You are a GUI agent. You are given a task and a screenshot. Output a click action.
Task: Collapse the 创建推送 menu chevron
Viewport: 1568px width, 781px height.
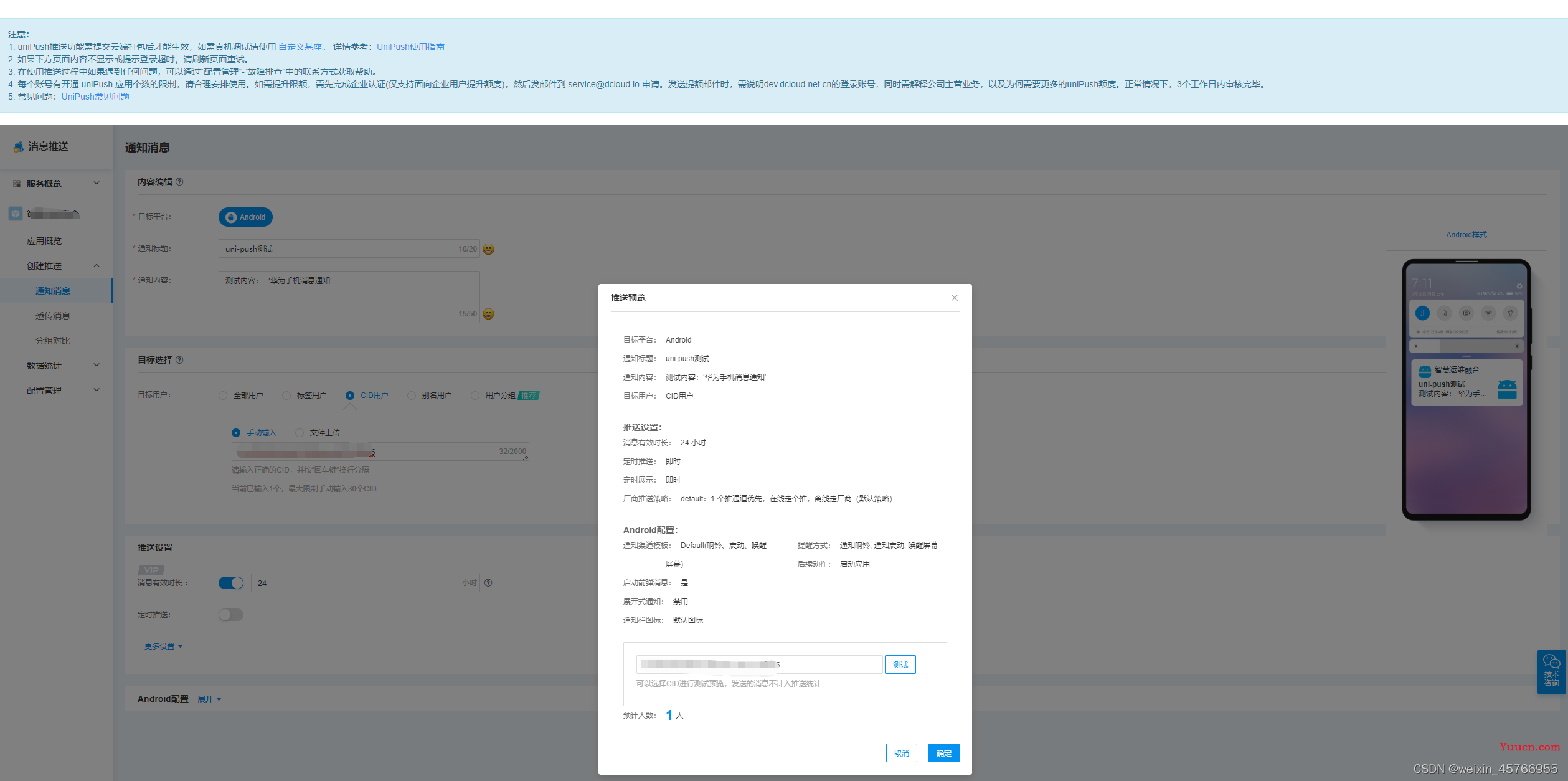(97, 266)
